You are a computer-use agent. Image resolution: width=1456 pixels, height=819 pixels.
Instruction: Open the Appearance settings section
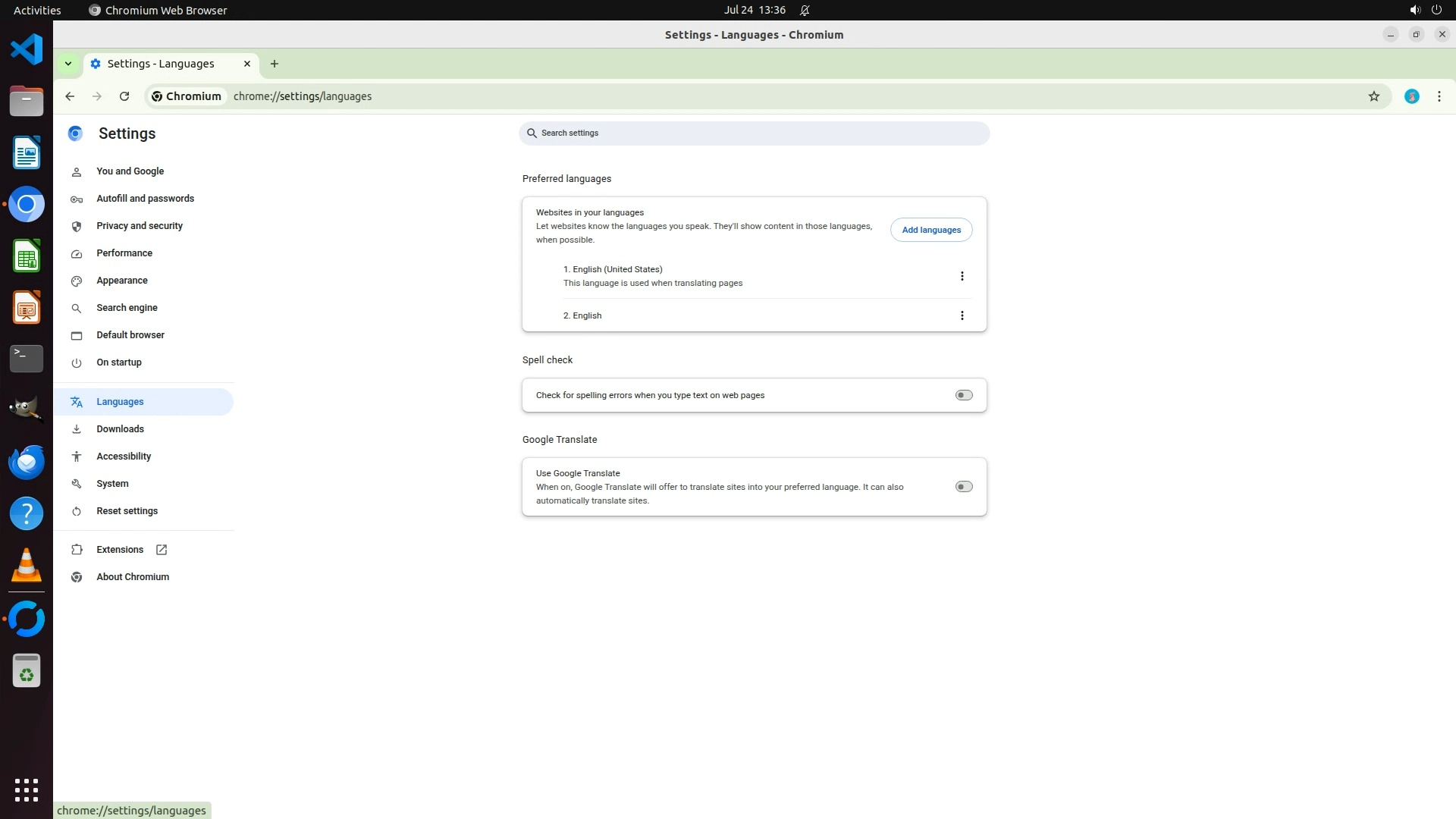point(122,281)
